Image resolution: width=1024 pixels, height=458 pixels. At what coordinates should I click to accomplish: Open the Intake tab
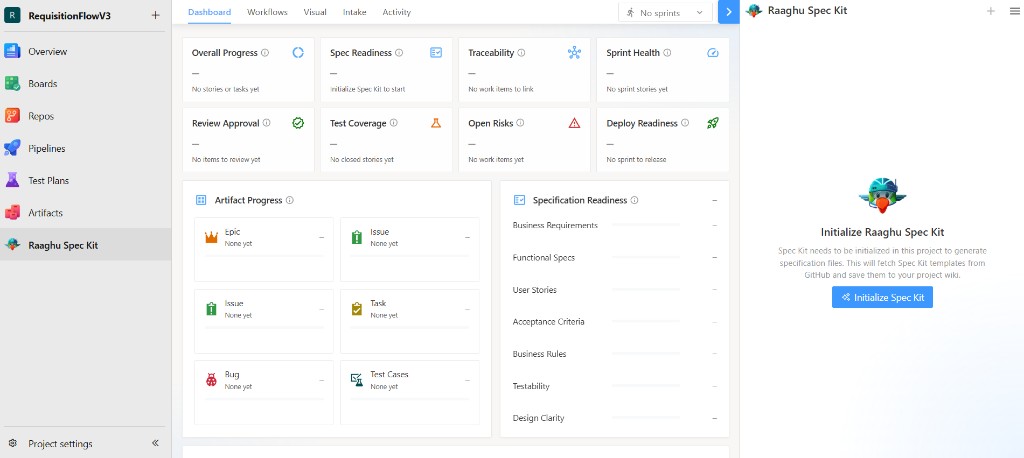(x=355, y=12)
